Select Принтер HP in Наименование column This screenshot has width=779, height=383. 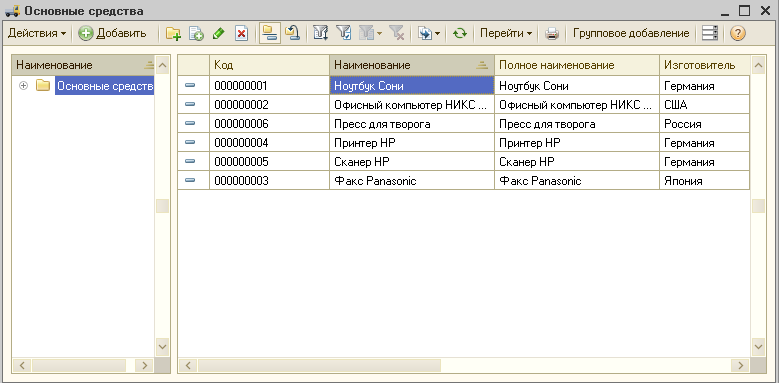(x=412, y=143)
